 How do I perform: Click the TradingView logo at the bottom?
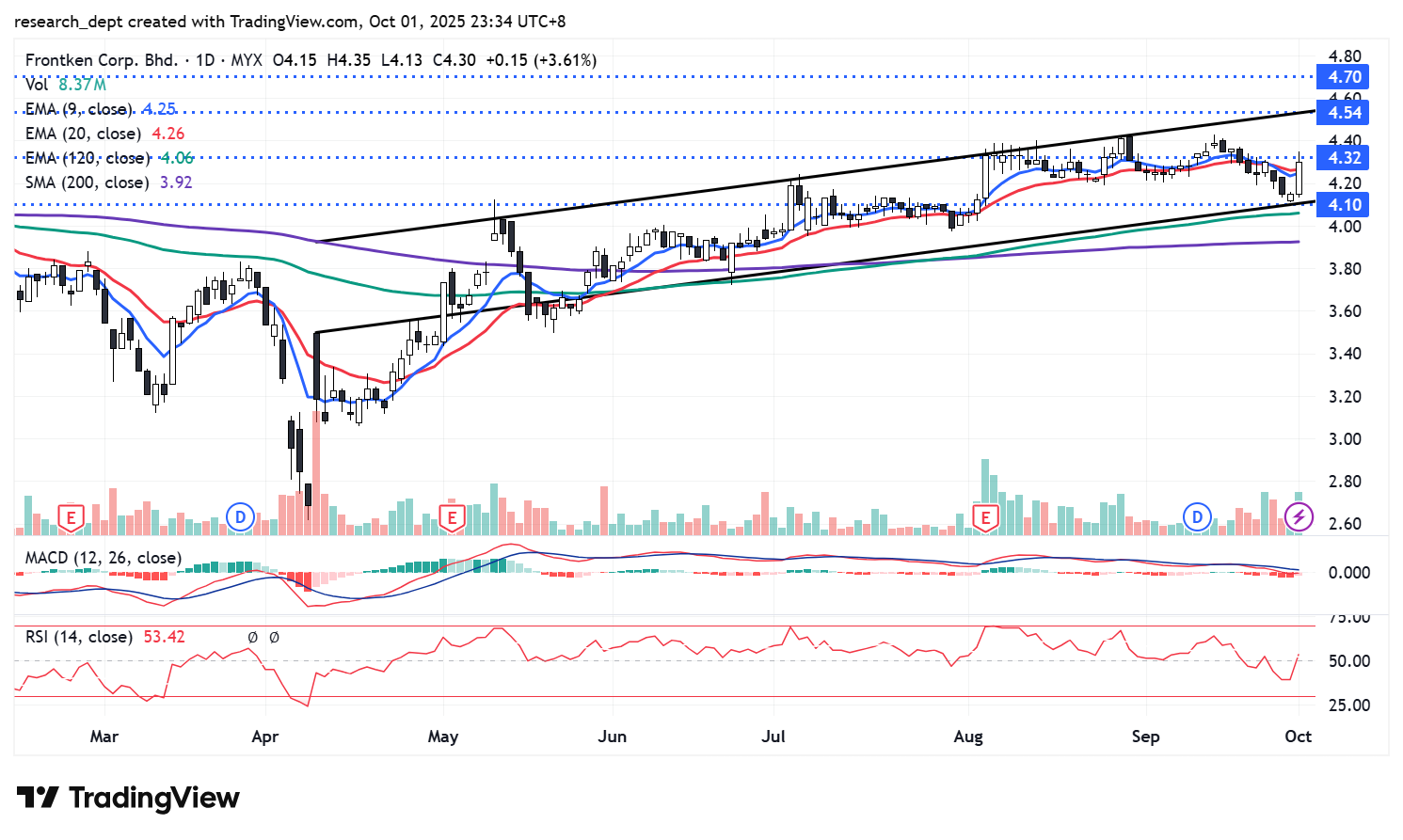click(x=128, y=798)
